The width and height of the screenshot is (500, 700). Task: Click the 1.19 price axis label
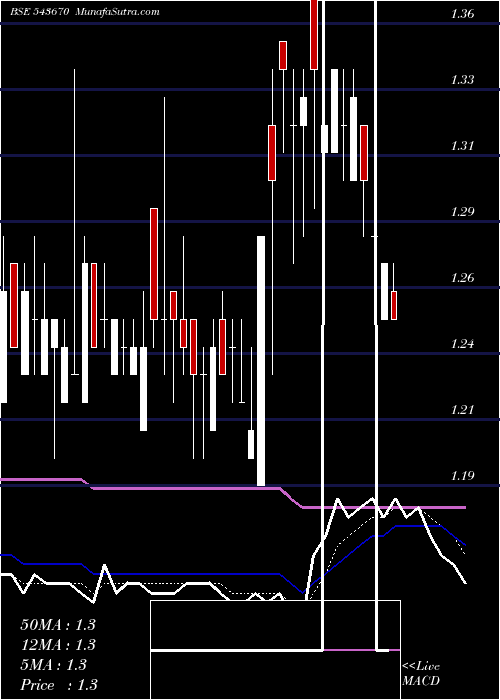tap(462, 476)
